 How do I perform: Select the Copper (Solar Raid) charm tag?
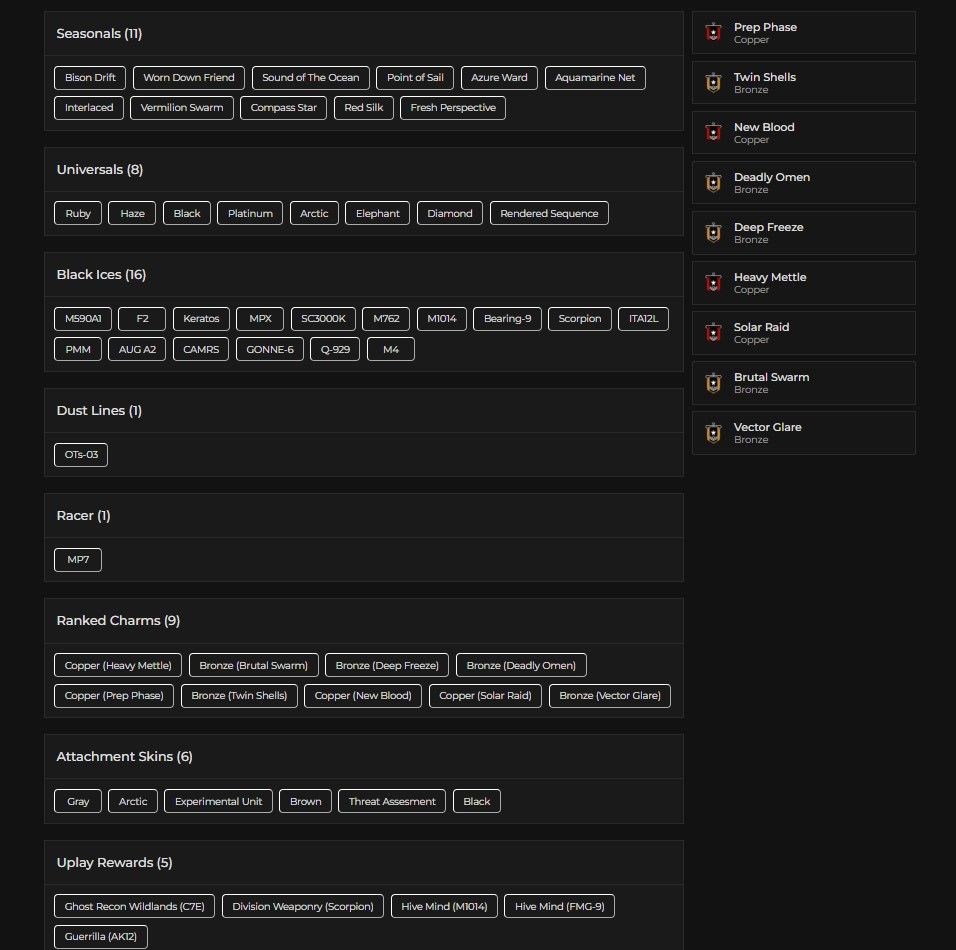[x=485, y=696]
